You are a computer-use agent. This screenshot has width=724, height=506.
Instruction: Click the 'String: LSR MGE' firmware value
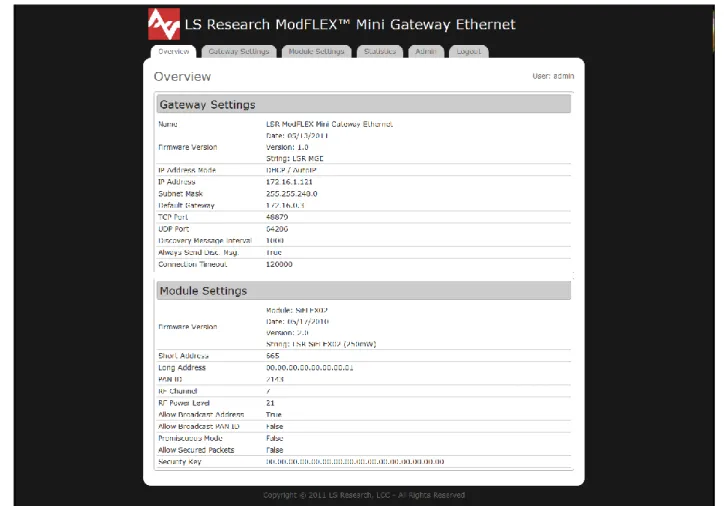tap(295, 158)
